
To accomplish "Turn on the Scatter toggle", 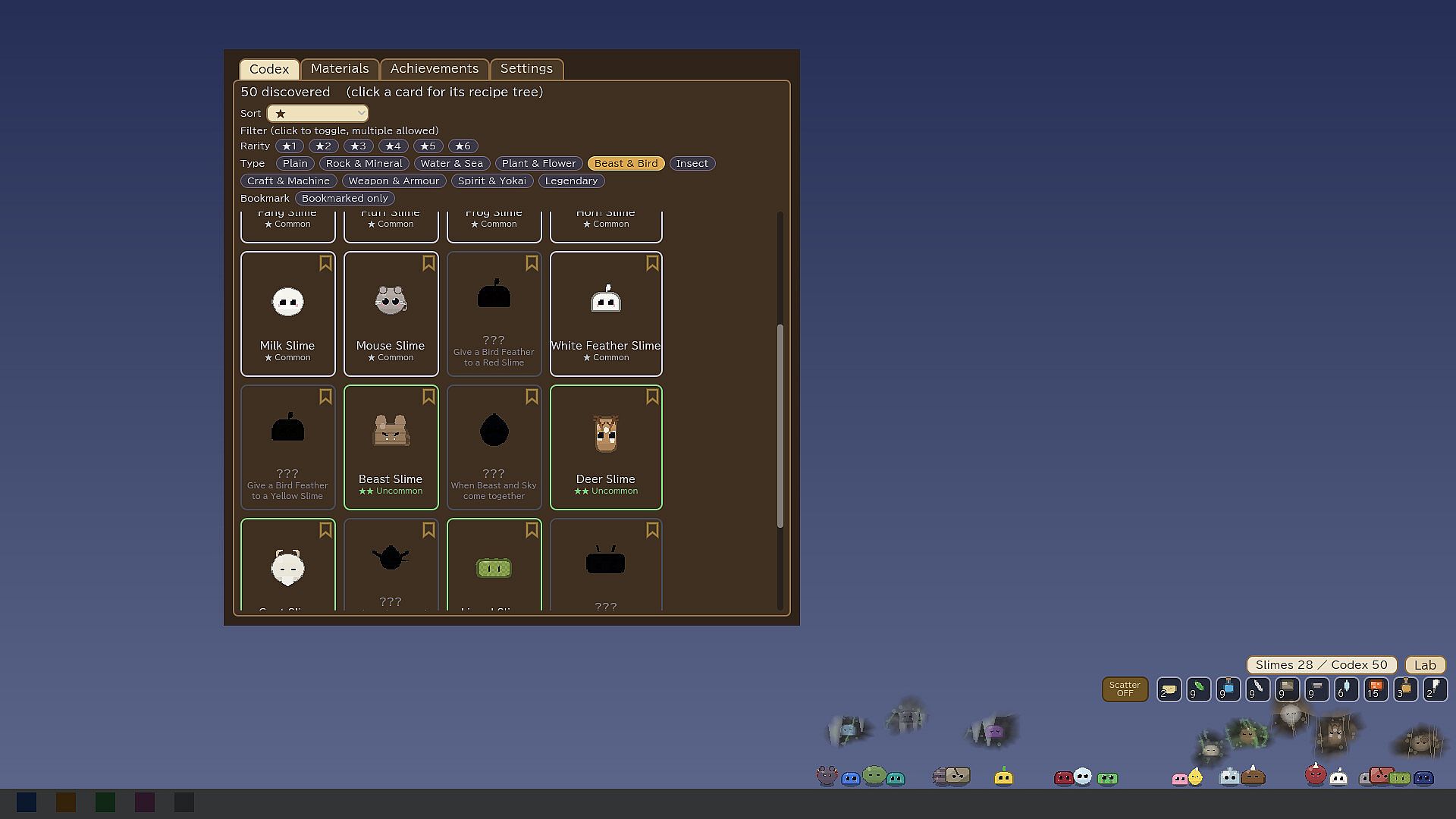I will tap(1125, 689).
